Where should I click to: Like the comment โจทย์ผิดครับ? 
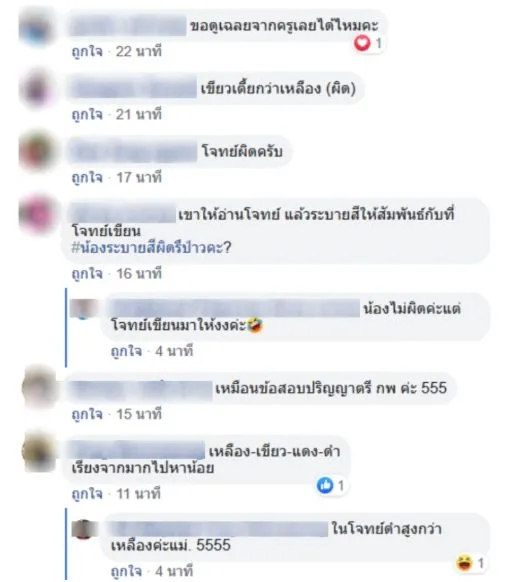87,177
